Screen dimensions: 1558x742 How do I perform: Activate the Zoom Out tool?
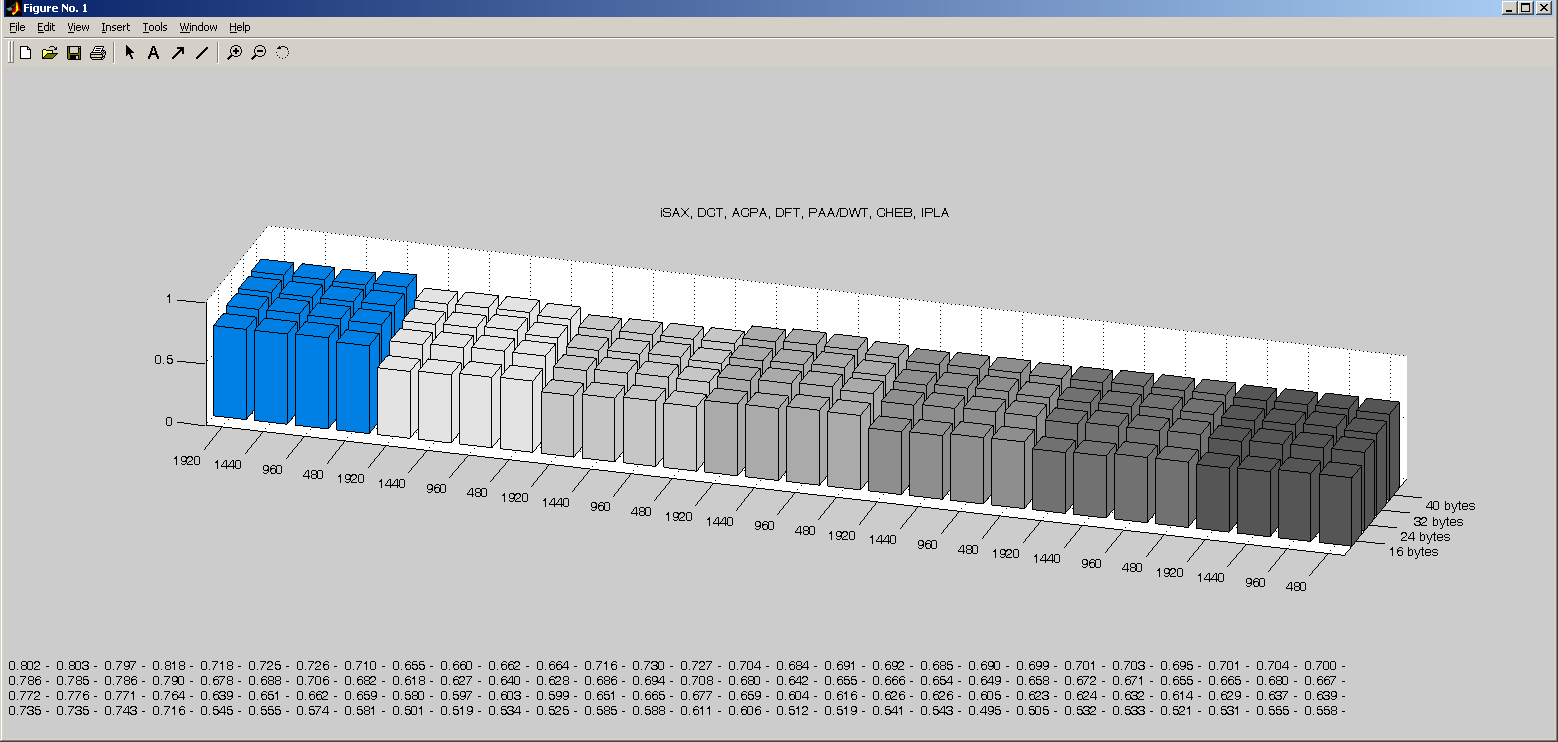(x=258, y=53)
